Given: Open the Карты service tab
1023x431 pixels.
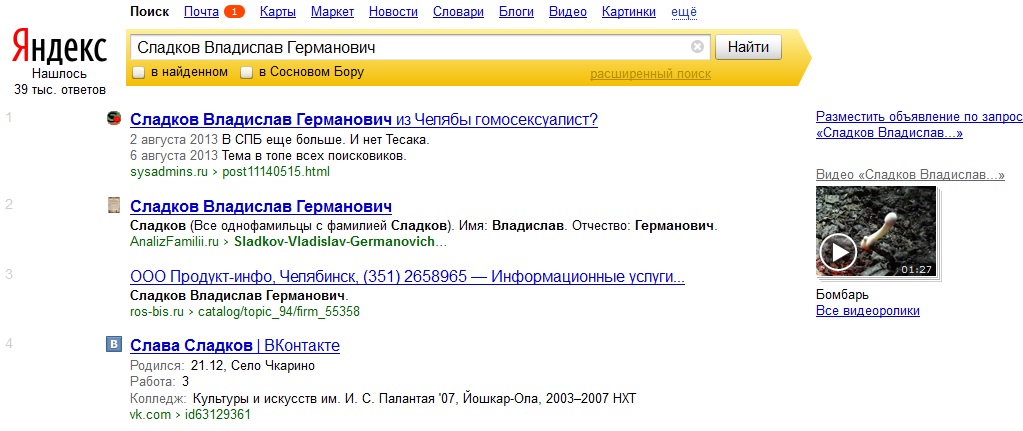Looking at the screenshot, I should pyautogui.click(x=278, y=12).
